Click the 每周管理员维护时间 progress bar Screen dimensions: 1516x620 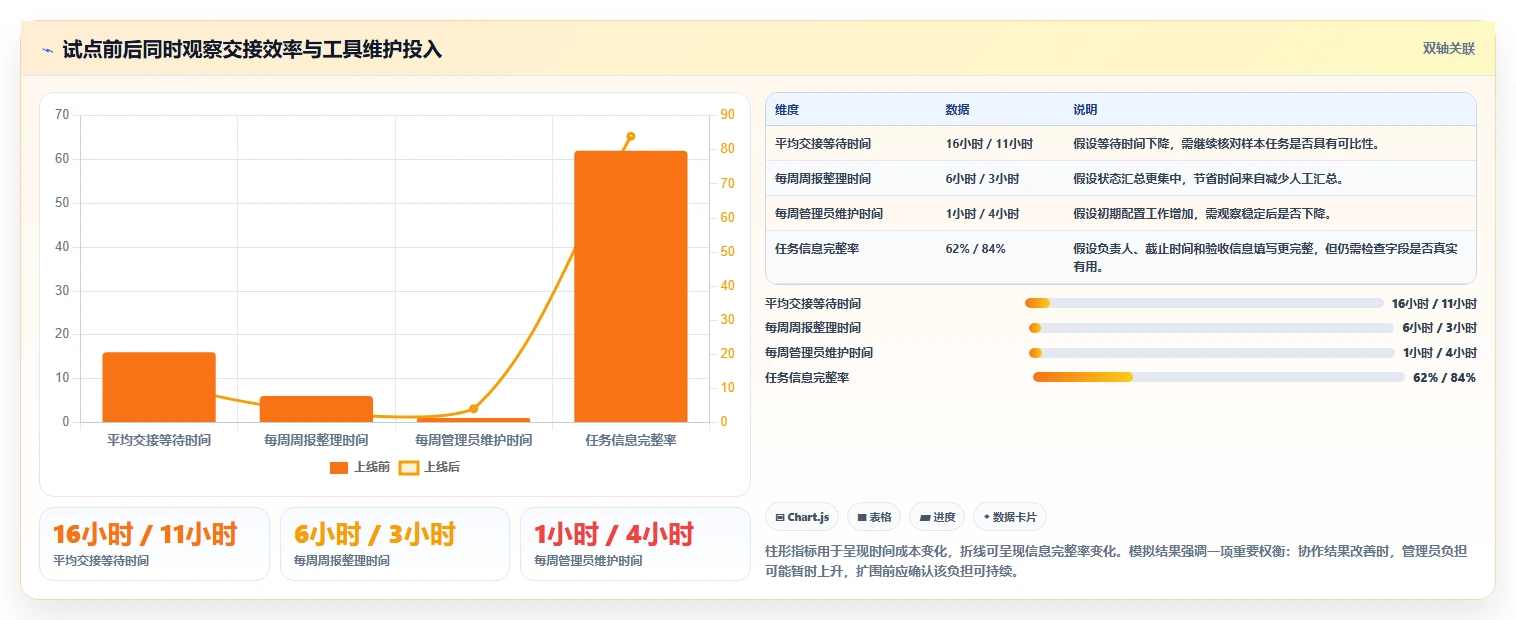coord(1211,353)
